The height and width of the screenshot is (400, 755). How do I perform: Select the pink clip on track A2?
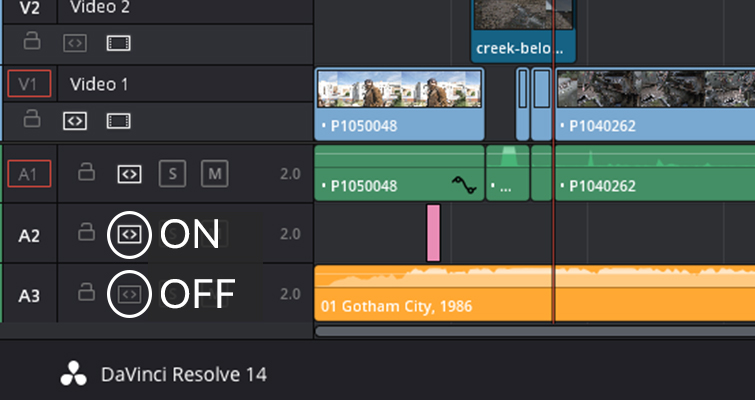[x=433, y=232]
